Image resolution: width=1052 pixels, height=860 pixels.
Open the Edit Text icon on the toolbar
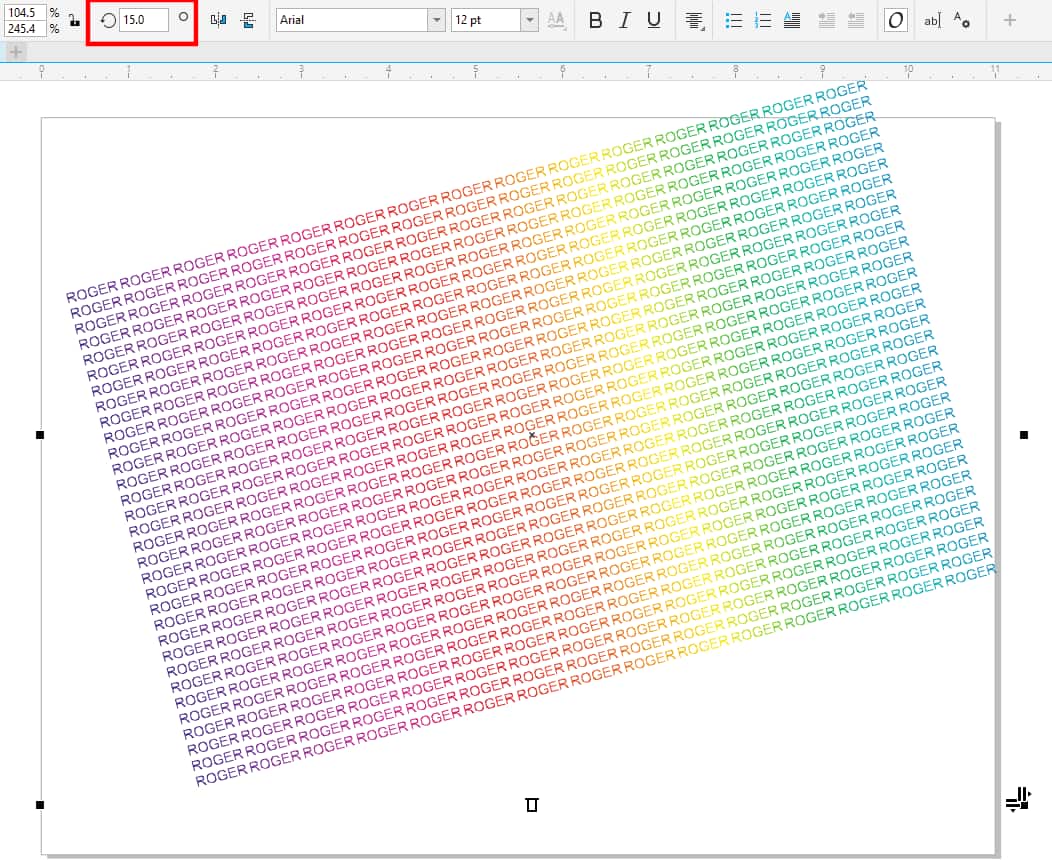pos(929,19)
